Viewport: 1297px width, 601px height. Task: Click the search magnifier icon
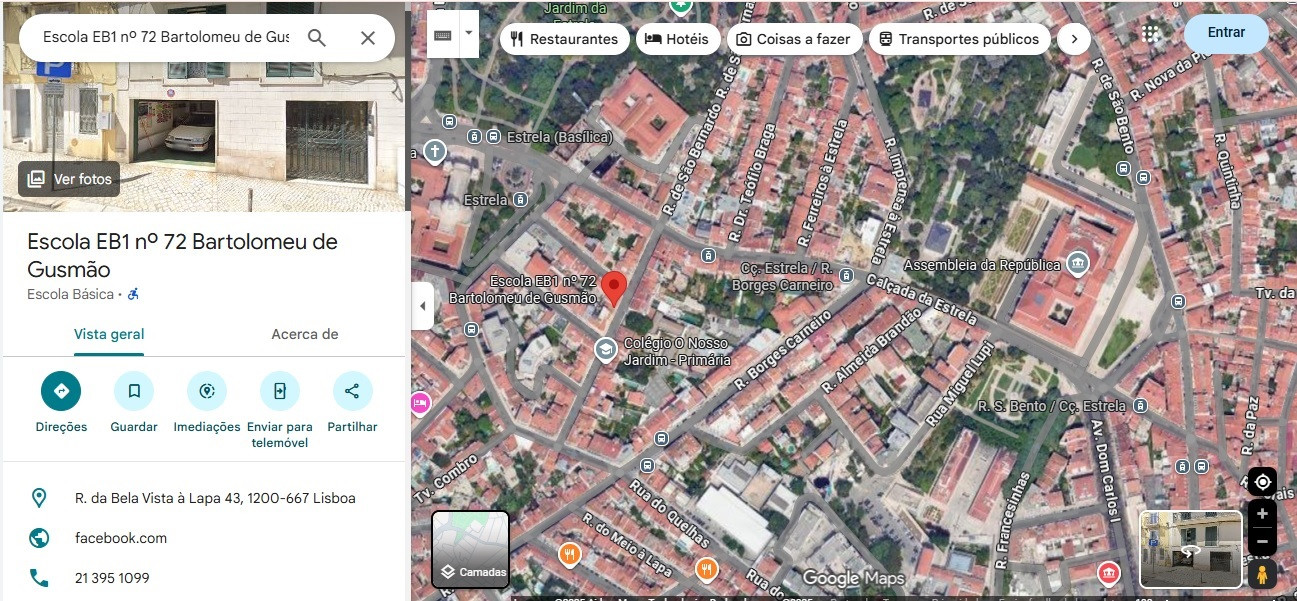click(x=317, y=38)
